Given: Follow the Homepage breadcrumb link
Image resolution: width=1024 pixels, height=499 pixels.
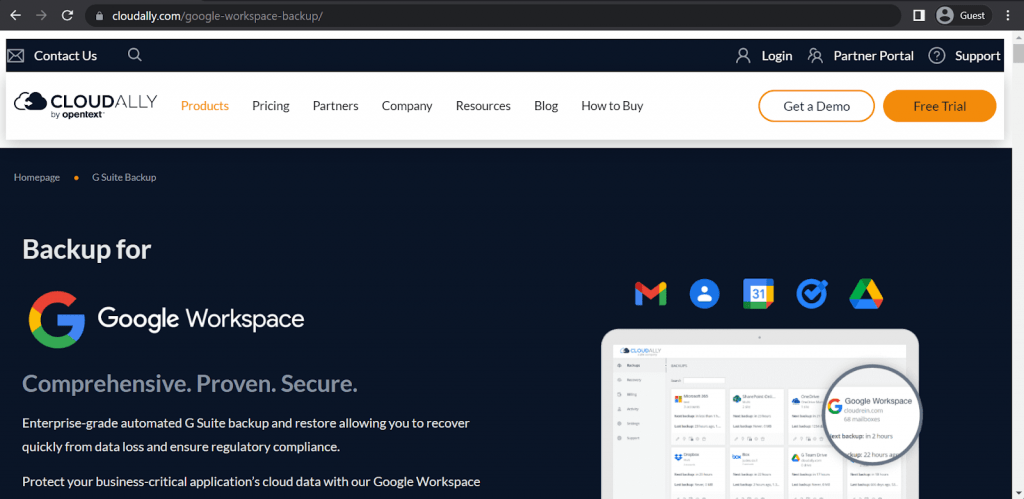Looking at the screenshot, I should pos(37,177).
